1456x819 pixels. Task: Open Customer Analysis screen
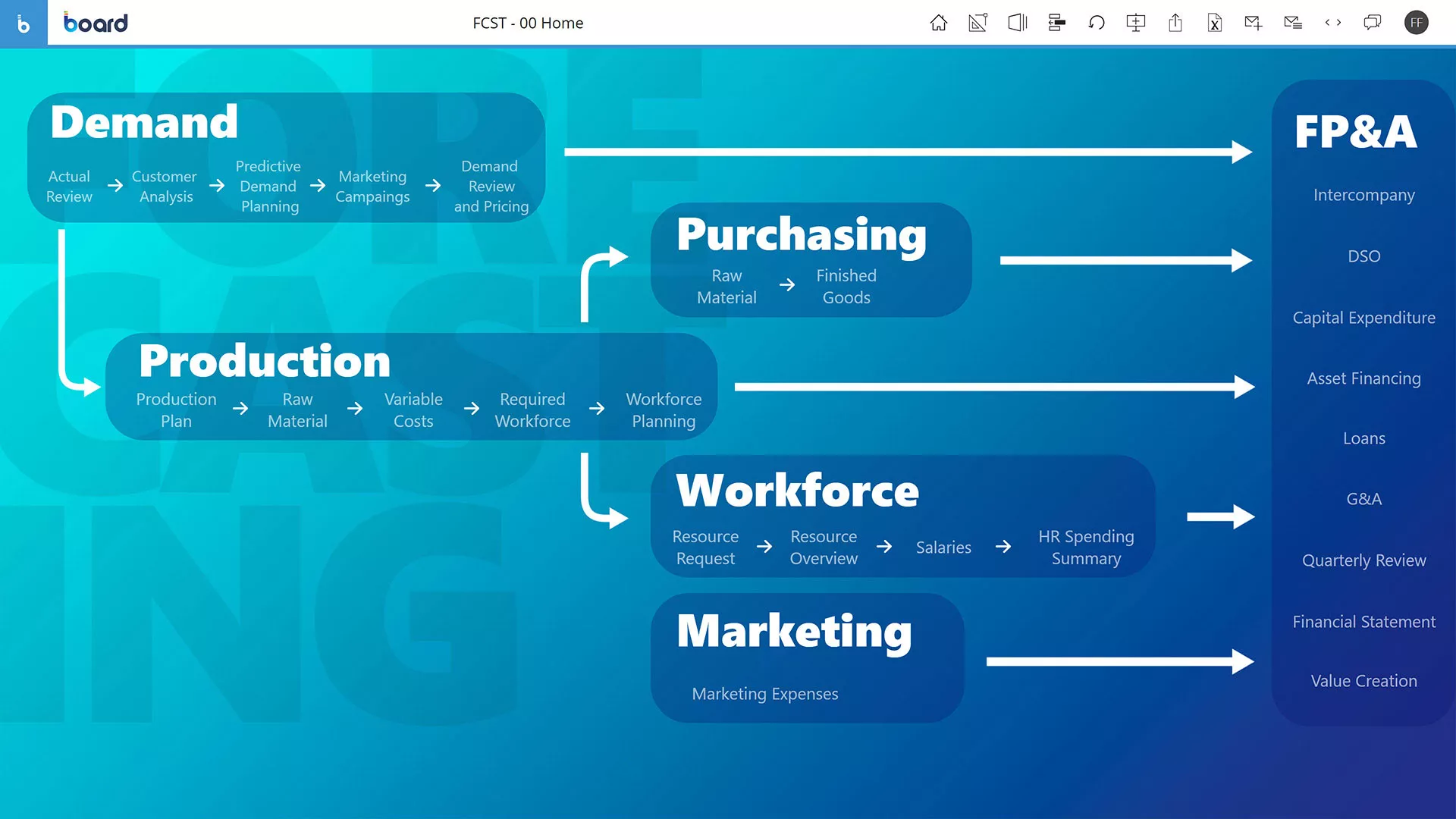click(165, 187)
